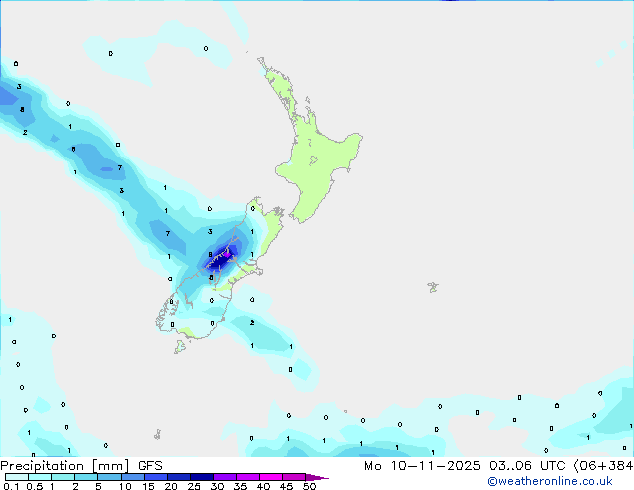Pick the 25–30 mm dark navy swatch
This screenshot has width=634, height=490.
click(202, 477)
